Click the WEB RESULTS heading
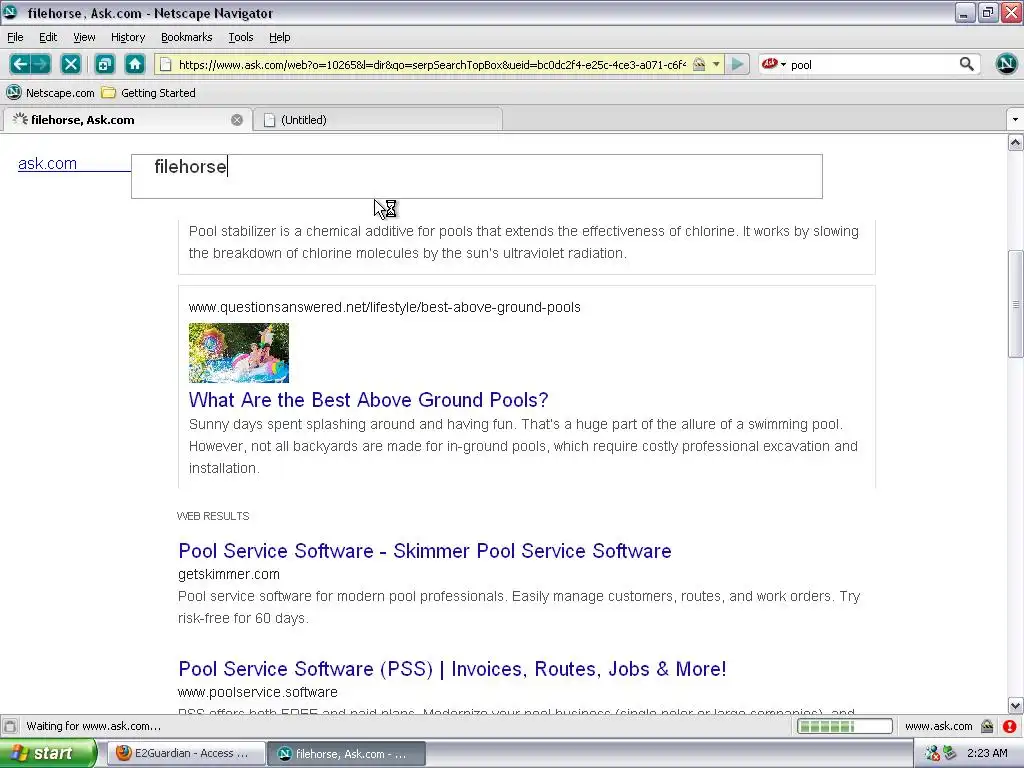Screen dimensions: 1024x768 pyautogui.click(x=213, y=516)
